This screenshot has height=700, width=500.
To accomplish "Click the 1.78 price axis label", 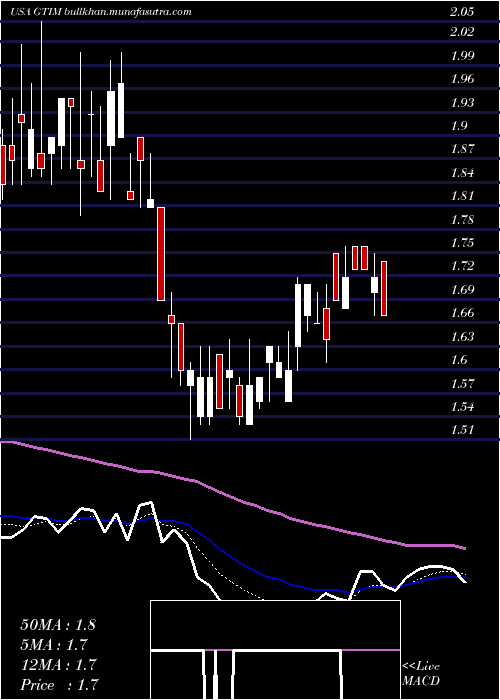I will (x=462, y=220).
